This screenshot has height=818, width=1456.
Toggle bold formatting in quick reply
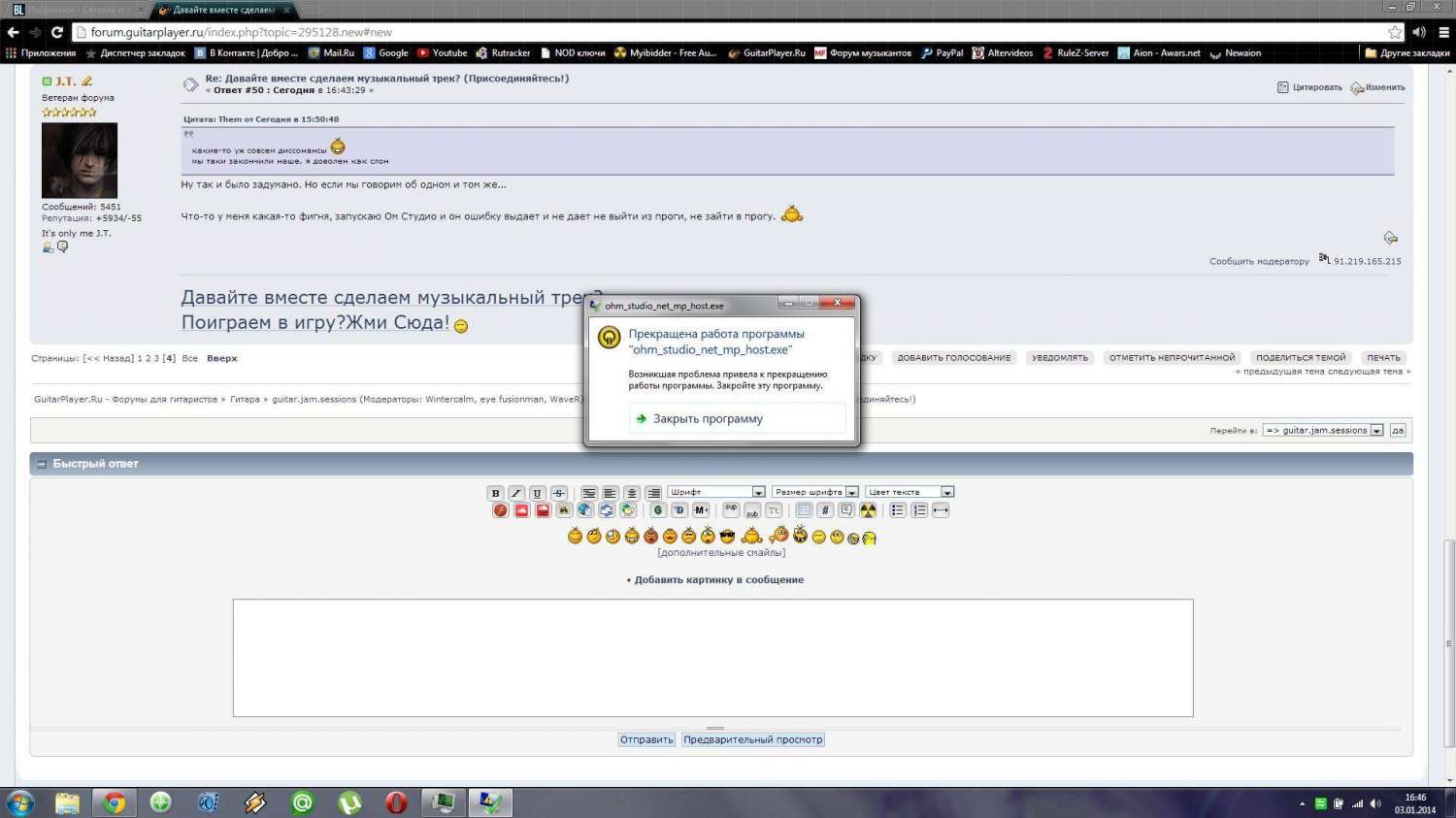[495, 493]
